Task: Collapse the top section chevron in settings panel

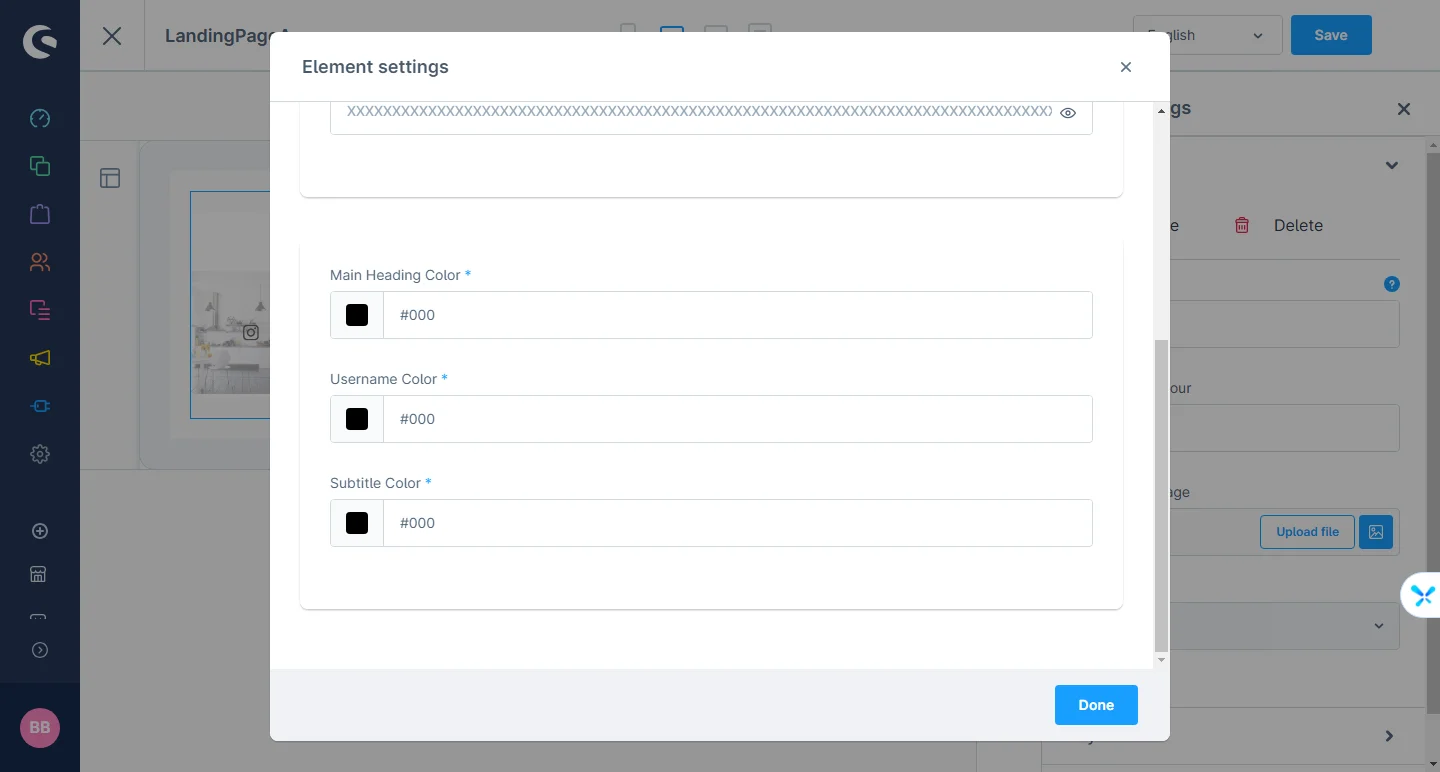Action: [1391, 166]
